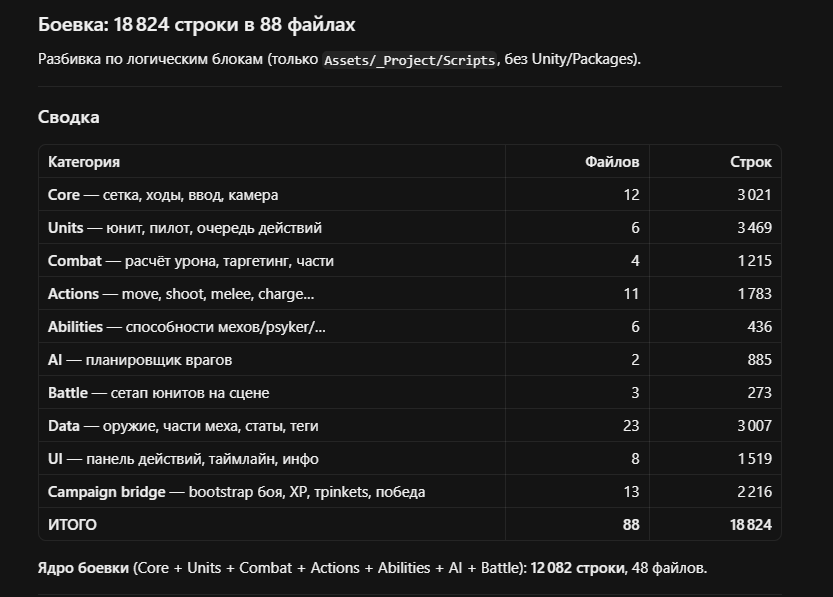
Task: Click the Actions row label
Action: (x=181, y=294)
